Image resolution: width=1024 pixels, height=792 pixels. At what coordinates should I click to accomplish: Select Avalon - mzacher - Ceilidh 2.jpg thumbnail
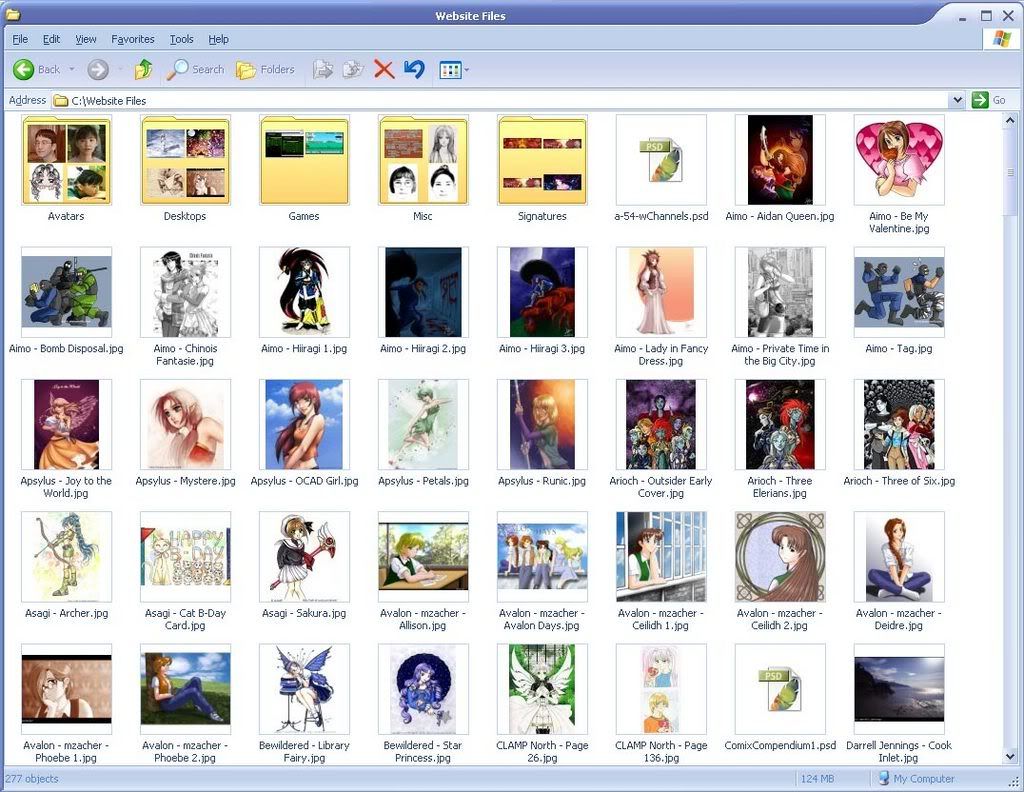tap(780, 557)
